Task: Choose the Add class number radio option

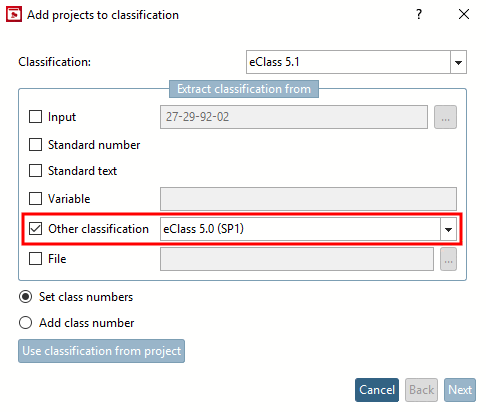Action: 26,323
